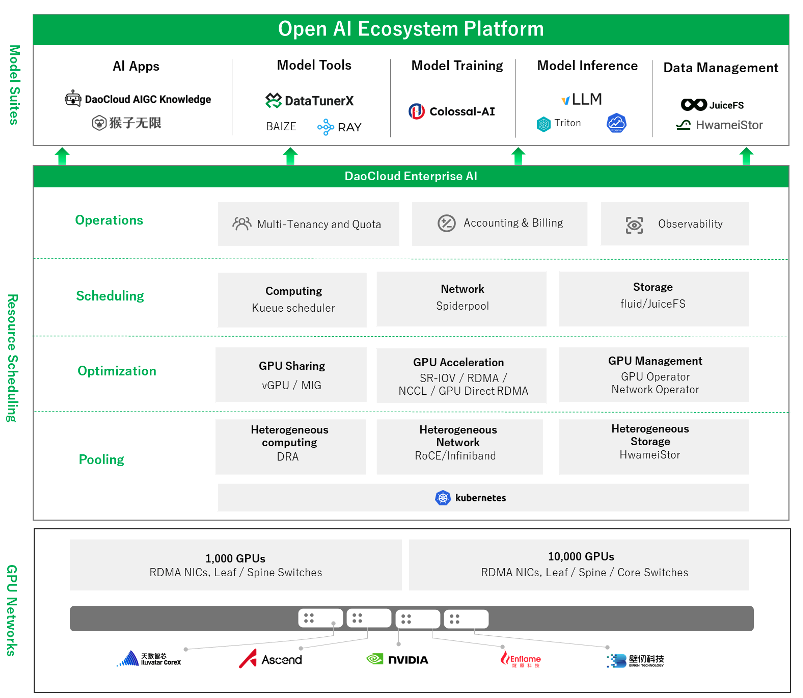
Task: Click the Triton hexagon icon
Action: click(544, 124)
